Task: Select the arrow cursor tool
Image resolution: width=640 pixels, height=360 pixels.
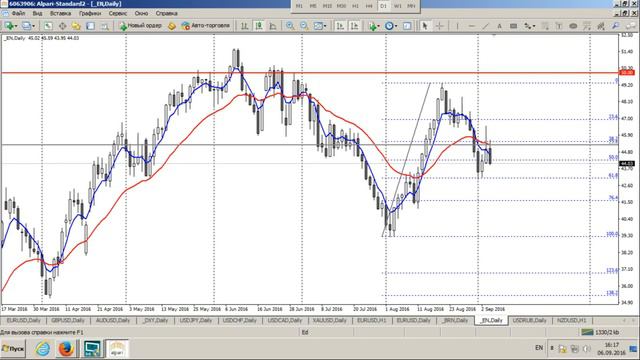Action: [425, 26]
